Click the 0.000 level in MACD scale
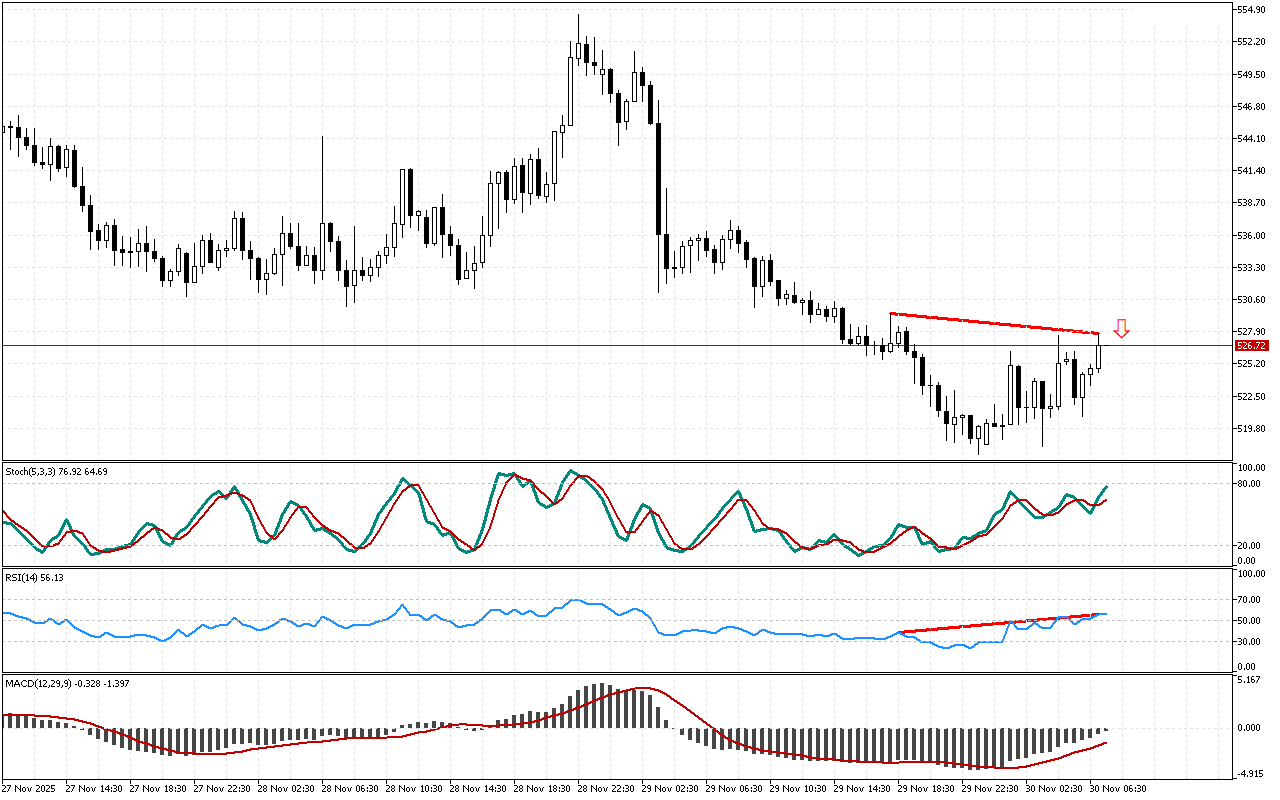 [x=1250, y=727]
